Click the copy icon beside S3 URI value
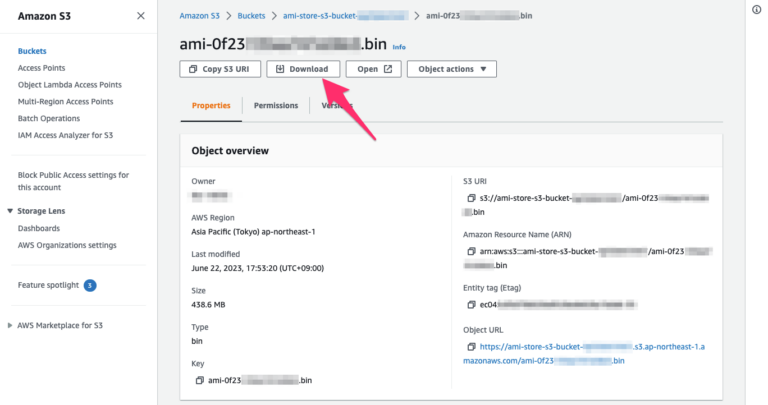This screenshot has width=768, height=405. point(471,199)
